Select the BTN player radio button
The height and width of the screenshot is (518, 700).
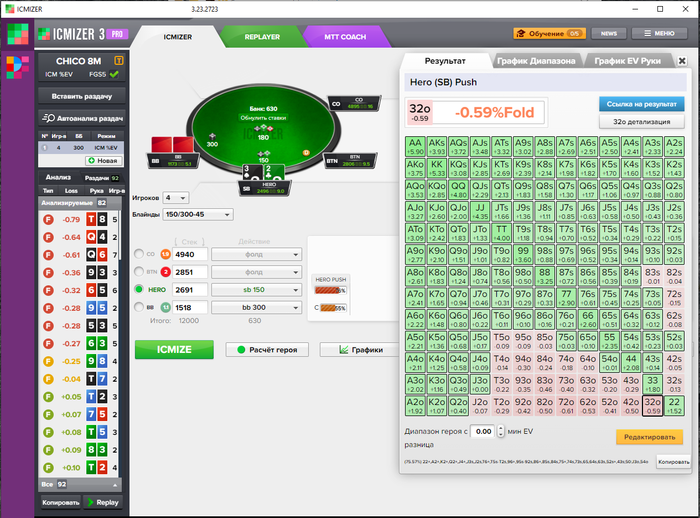click(x=139, y=272)
